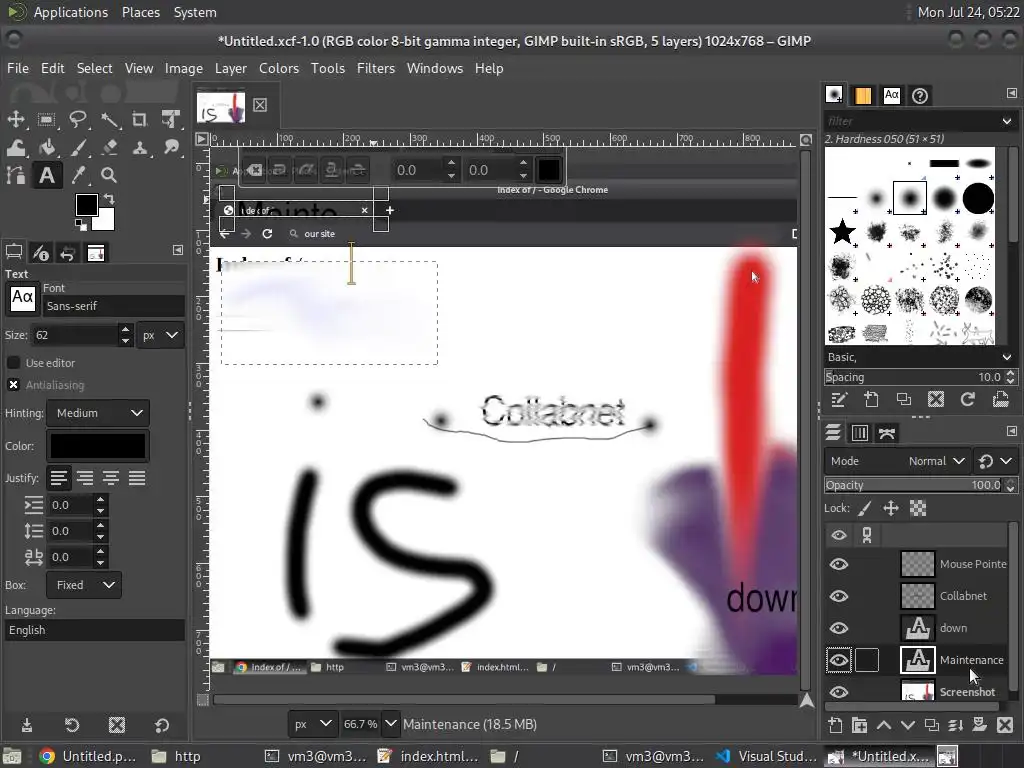Viewport: 1024px width, 768px height.
Task: Select the Clone stamp tool
Action: [x=139, y=148]
